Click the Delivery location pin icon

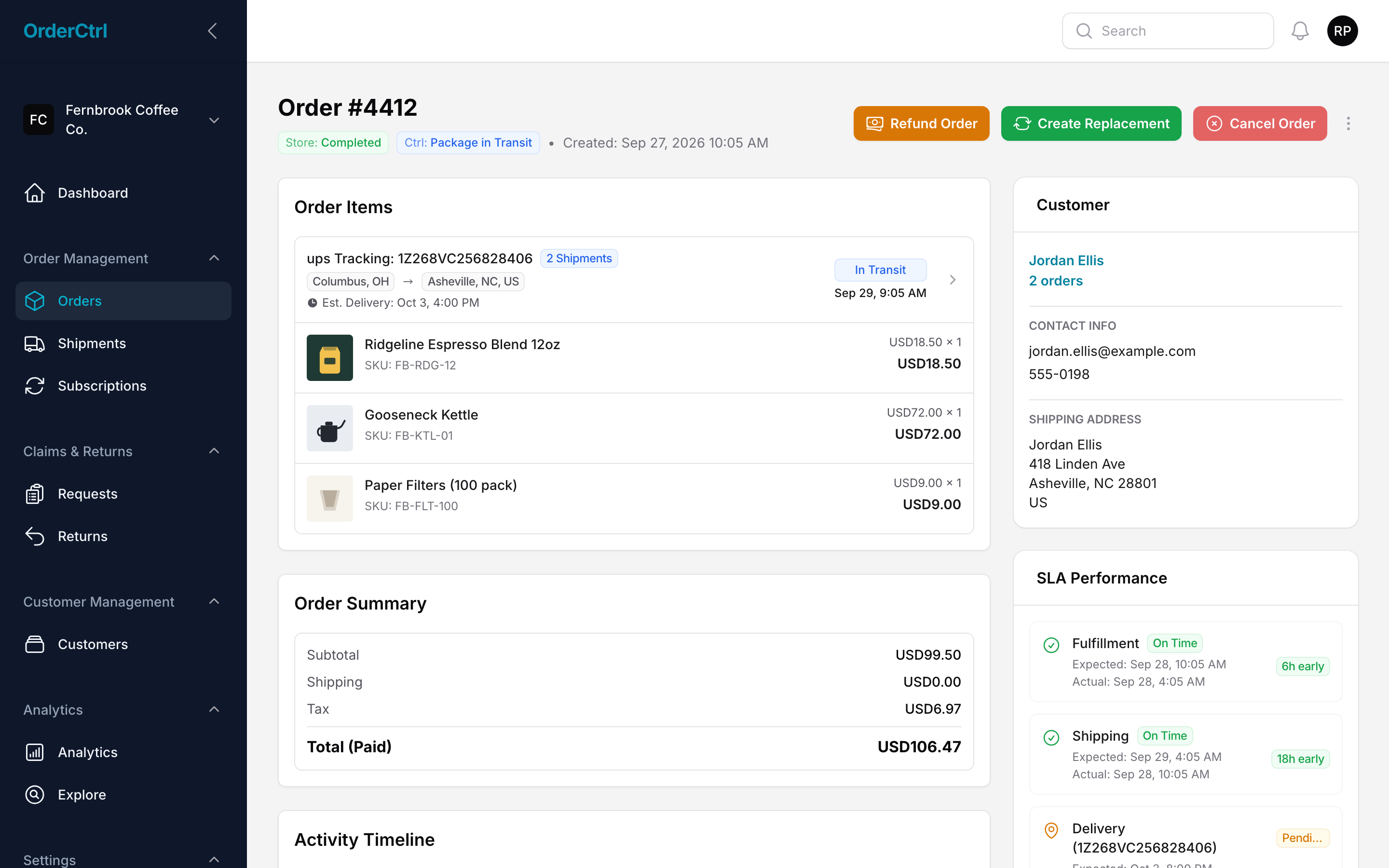[x=1051, y=830]
